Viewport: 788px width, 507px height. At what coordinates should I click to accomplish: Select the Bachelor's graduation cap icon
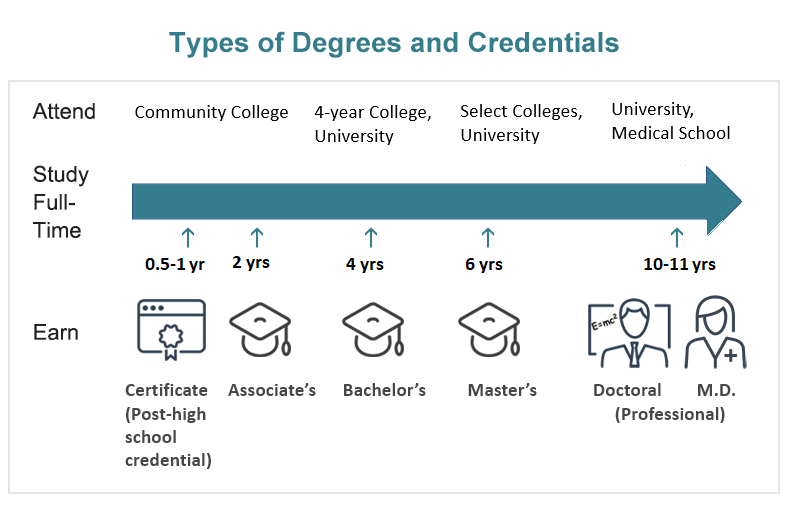[373, 330]
